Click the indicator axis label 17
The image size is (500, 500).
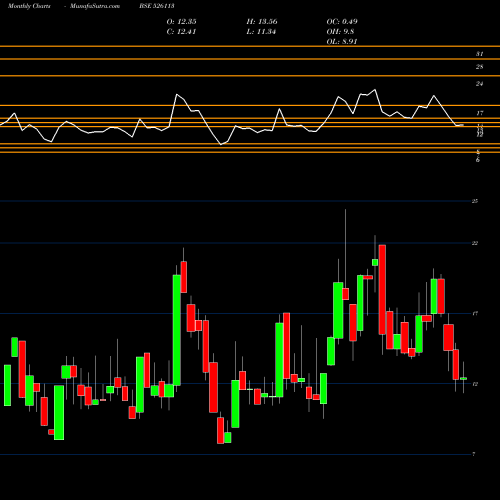pos(479,114)
